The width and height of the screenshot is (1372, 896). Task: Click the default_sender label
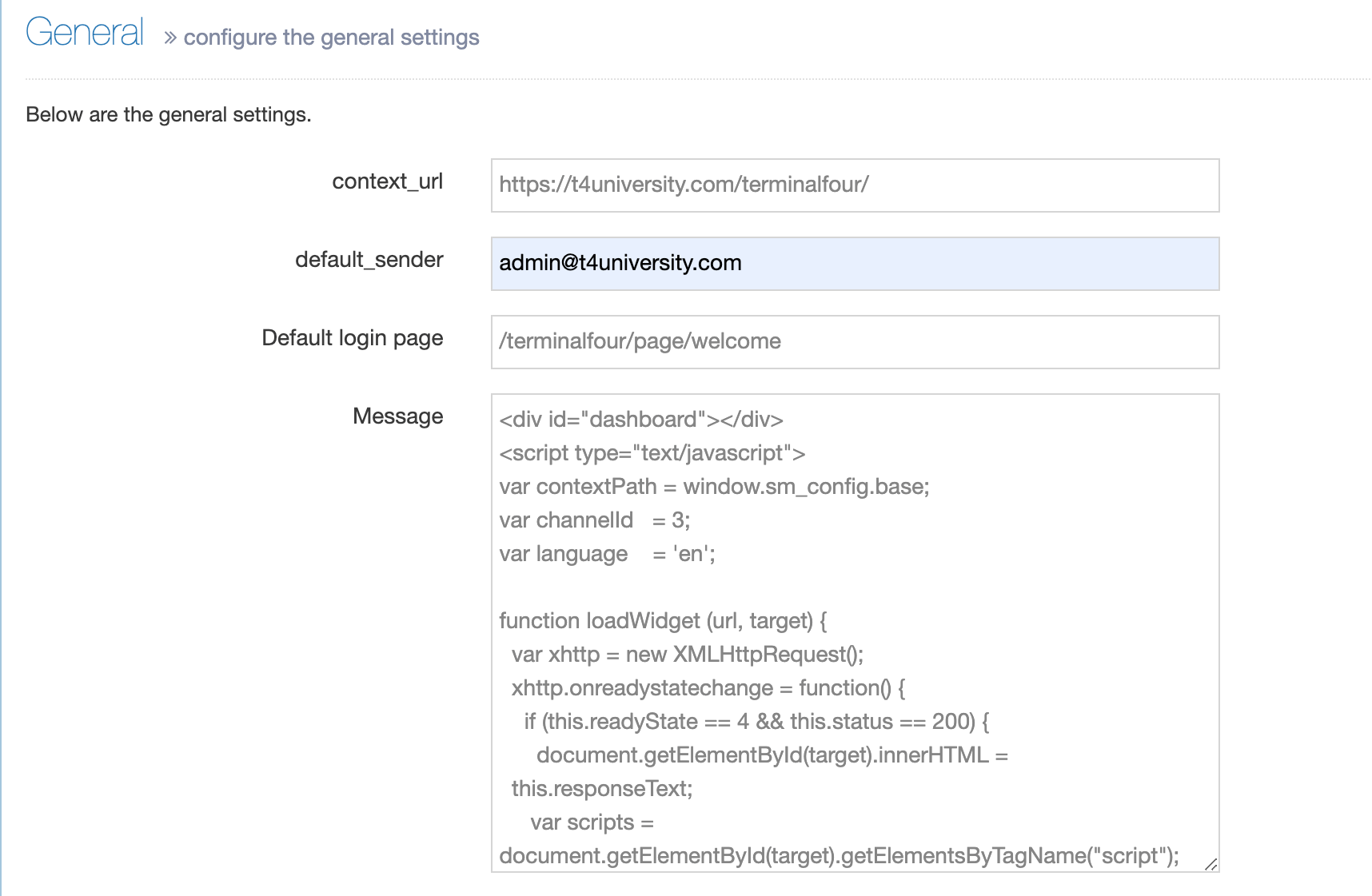(x=369, y=260)
